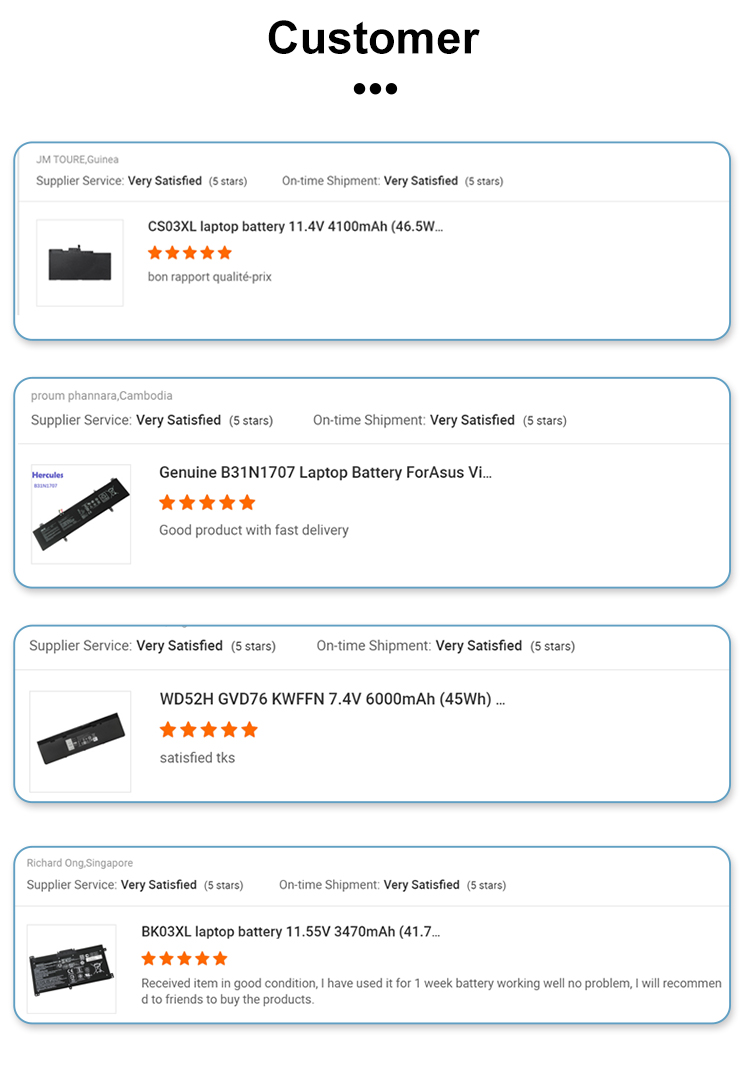The image size is (750, 1066).
Task: Open WD52H GVD76 KWFFN battery title link
Action: [x=332, y=699]
